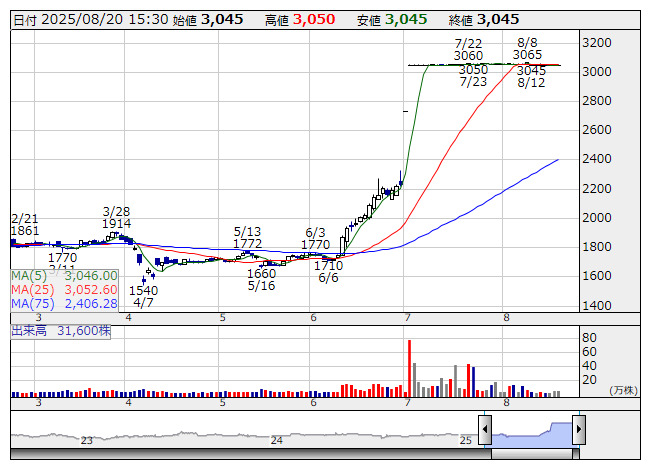Click the MA(25) legend value 3,052.60
Viewport: 653px width, 470px height.
91,289
